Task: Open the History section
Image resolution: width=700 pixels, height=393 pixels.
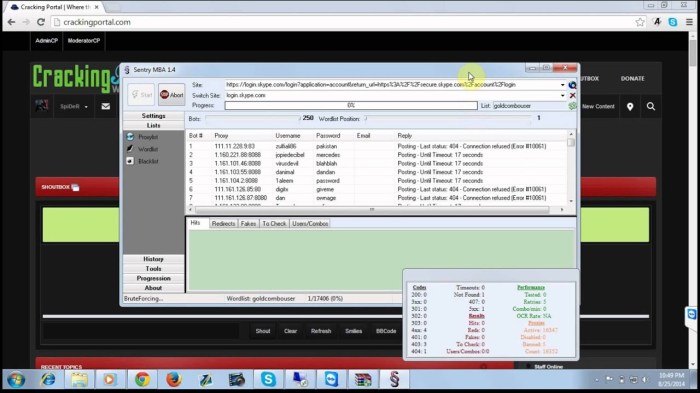Action: pyautogui.click(x=153, y=259)
